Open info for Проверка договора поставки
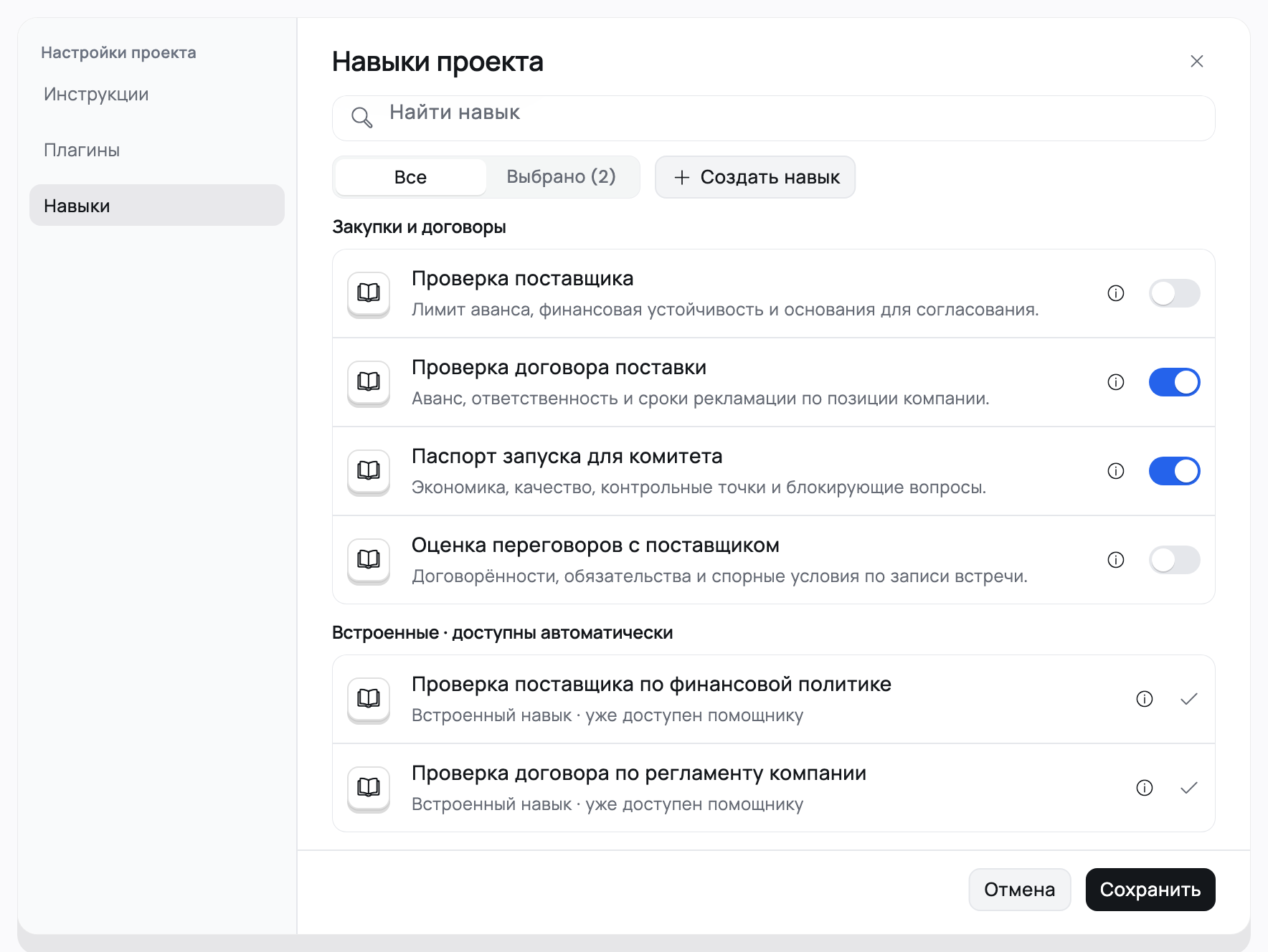 click(1116, 382)
